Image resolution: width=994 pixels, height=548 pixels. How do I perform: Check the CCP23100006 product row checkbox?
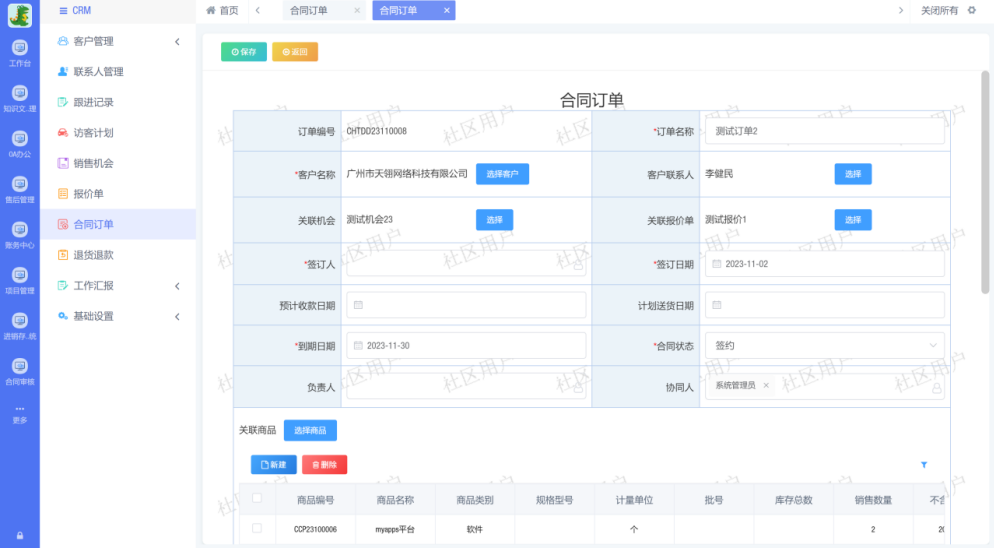257,529
